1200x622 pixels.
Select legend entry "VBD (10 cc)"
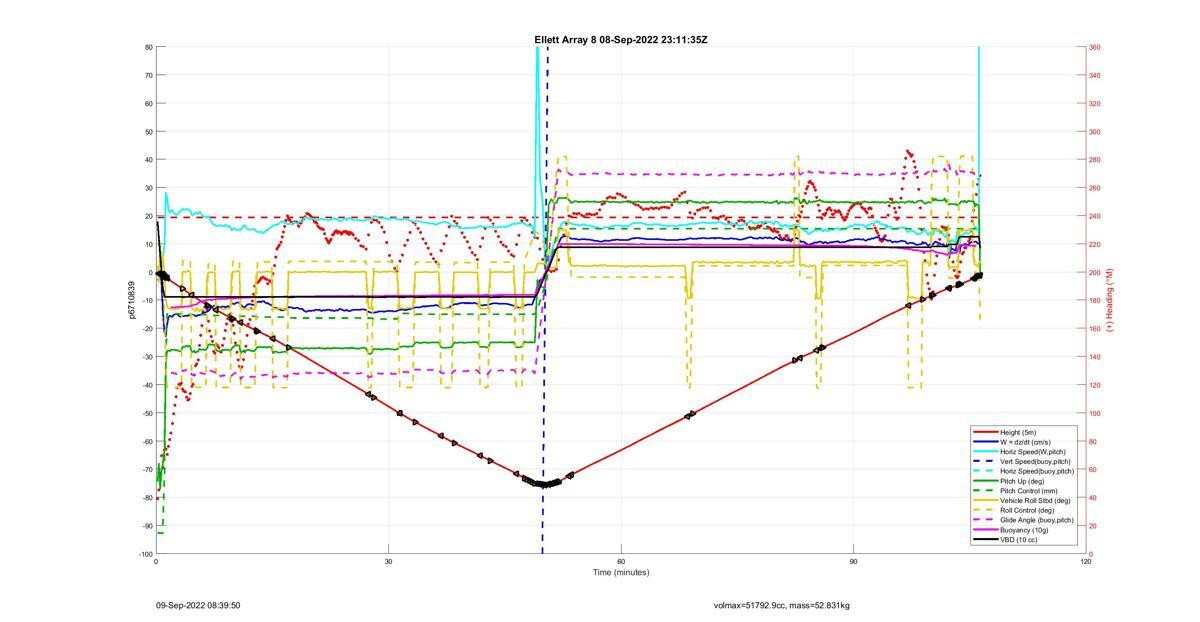click(x=1019, y=540)
